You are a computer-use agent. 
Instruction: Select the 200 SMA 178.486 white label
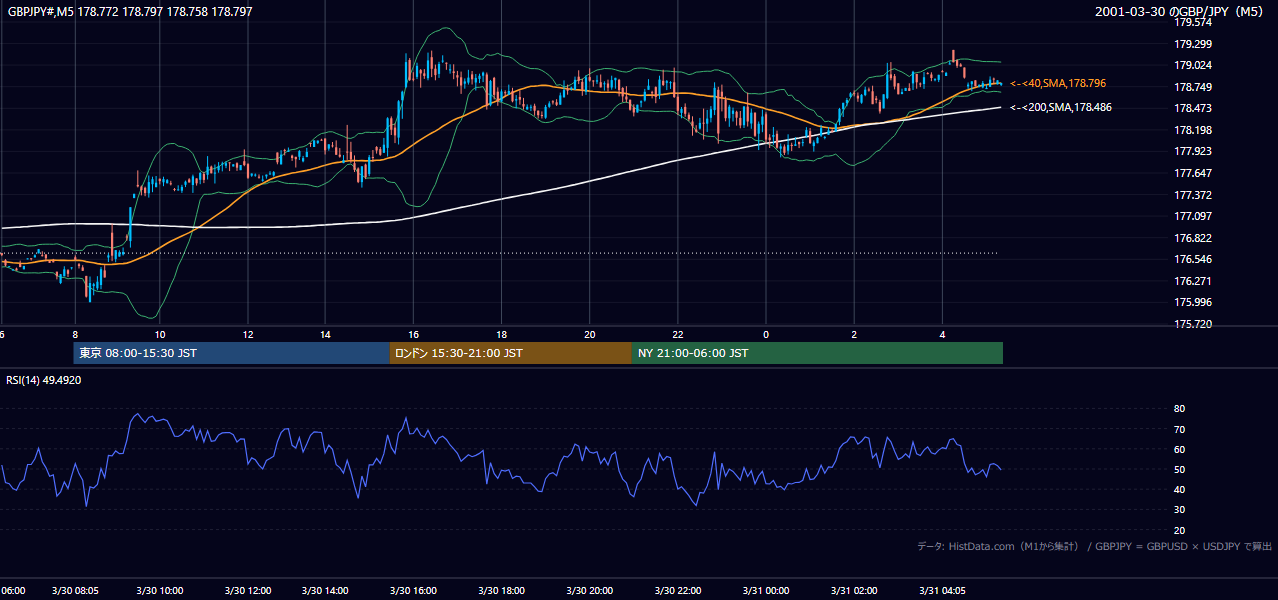pos(1061,107)
